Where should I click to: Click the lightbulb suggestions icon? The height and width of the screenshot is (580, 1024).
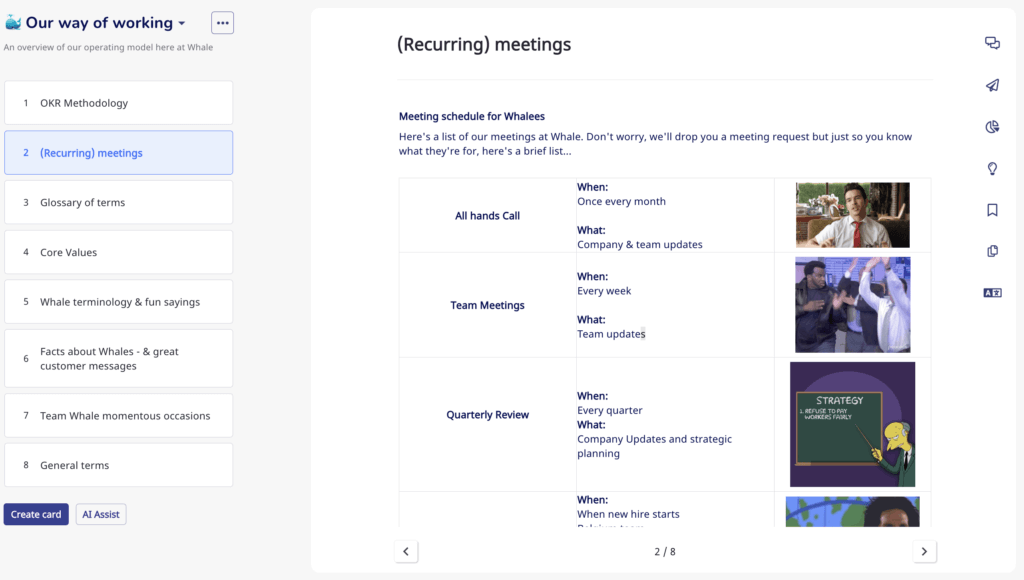tap(992, 168)
